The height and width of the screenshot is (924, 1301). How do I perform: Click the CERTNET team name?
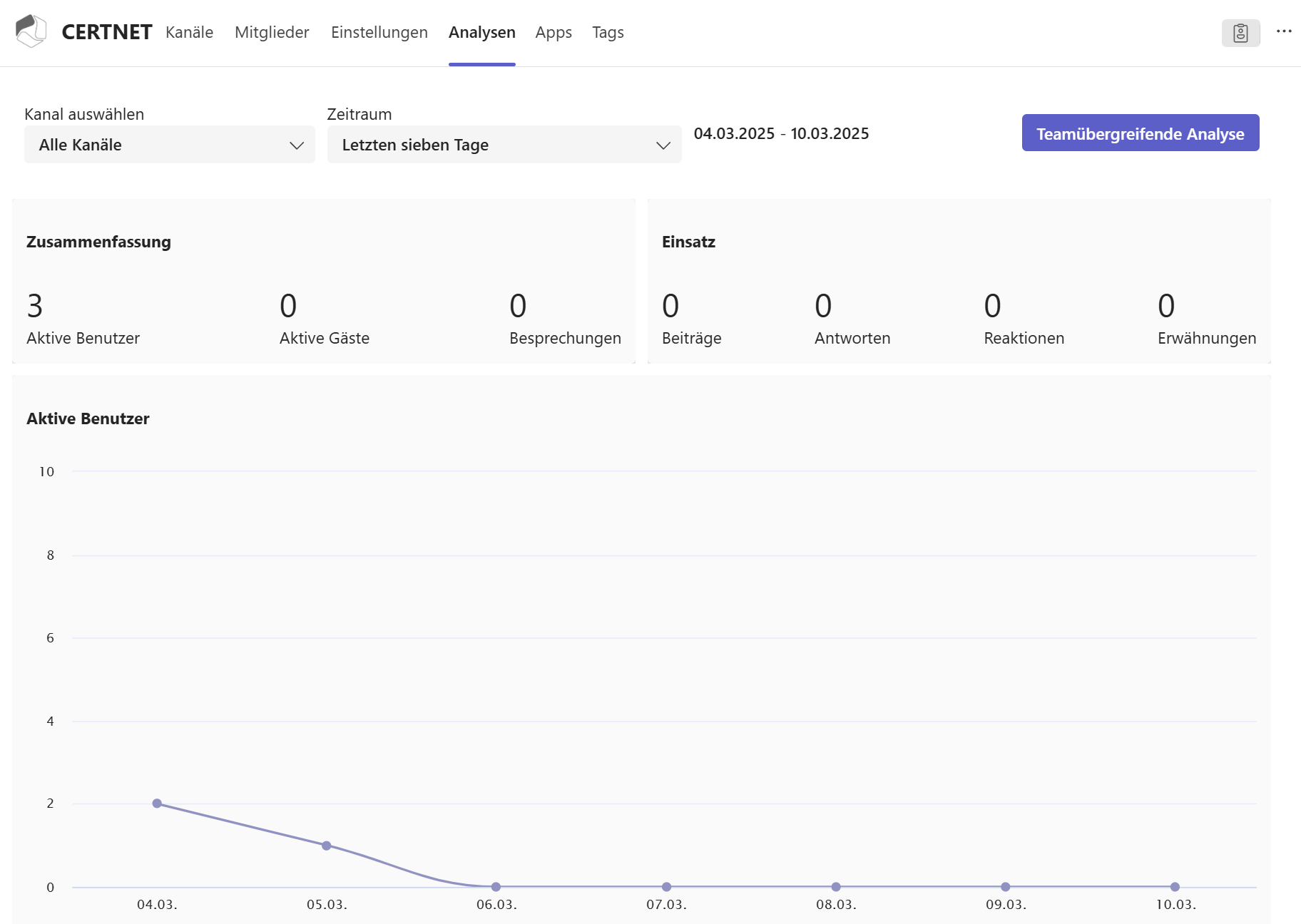coord(107,32)
